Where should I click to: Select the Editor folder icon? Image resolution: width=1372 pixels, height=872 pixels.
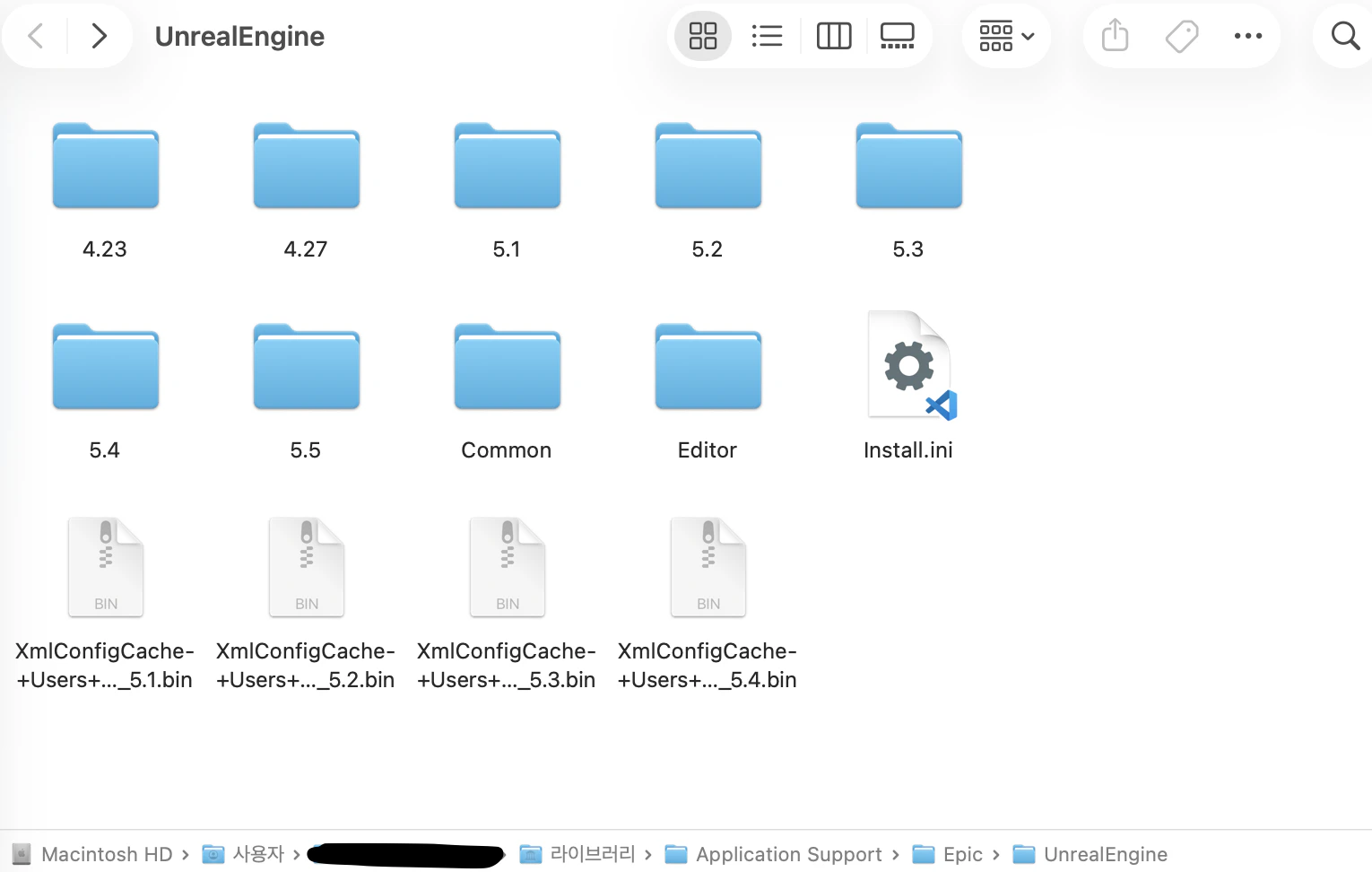click(x=708, y=367)
